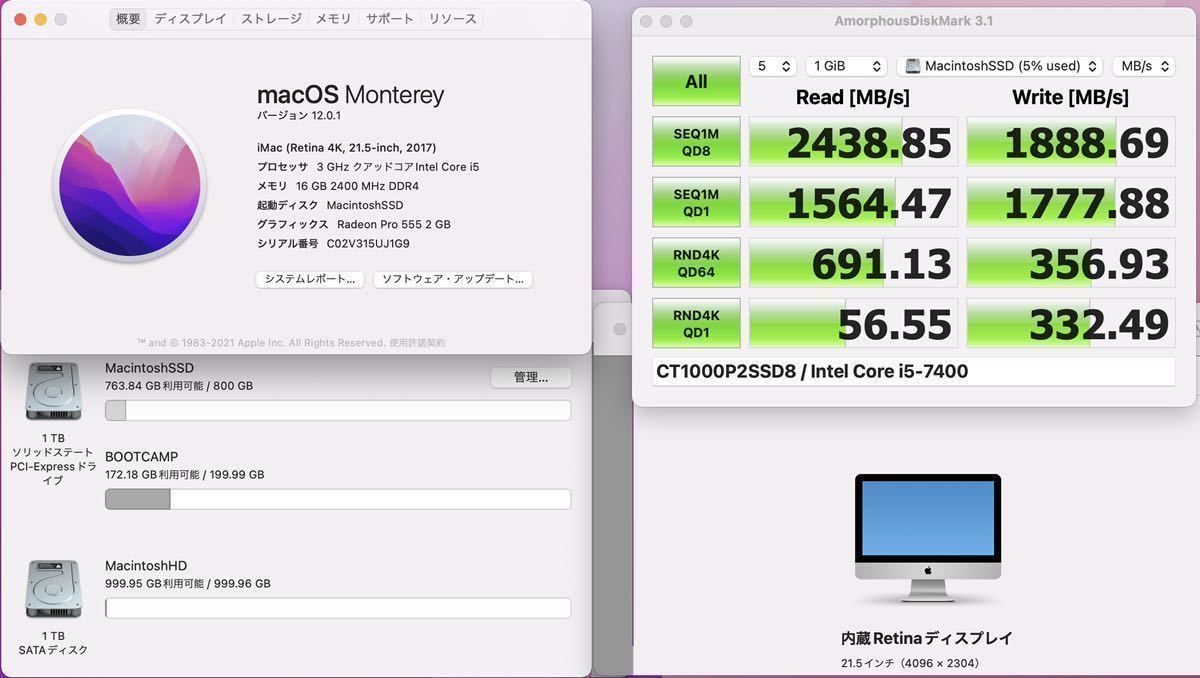Click the MacintoshSSD storage usage bar
Image resolution: width=1200 pixels, height=678 pixels.
[x=338, y=410]
